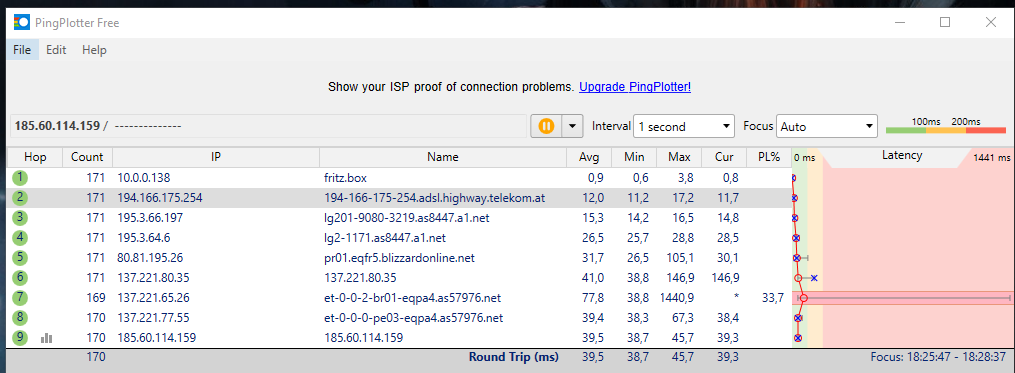Image resolution: width=1015 pixels, height=373 pixels.
Task: Click the hop 5 green circle icon
Action: (21, 258)
